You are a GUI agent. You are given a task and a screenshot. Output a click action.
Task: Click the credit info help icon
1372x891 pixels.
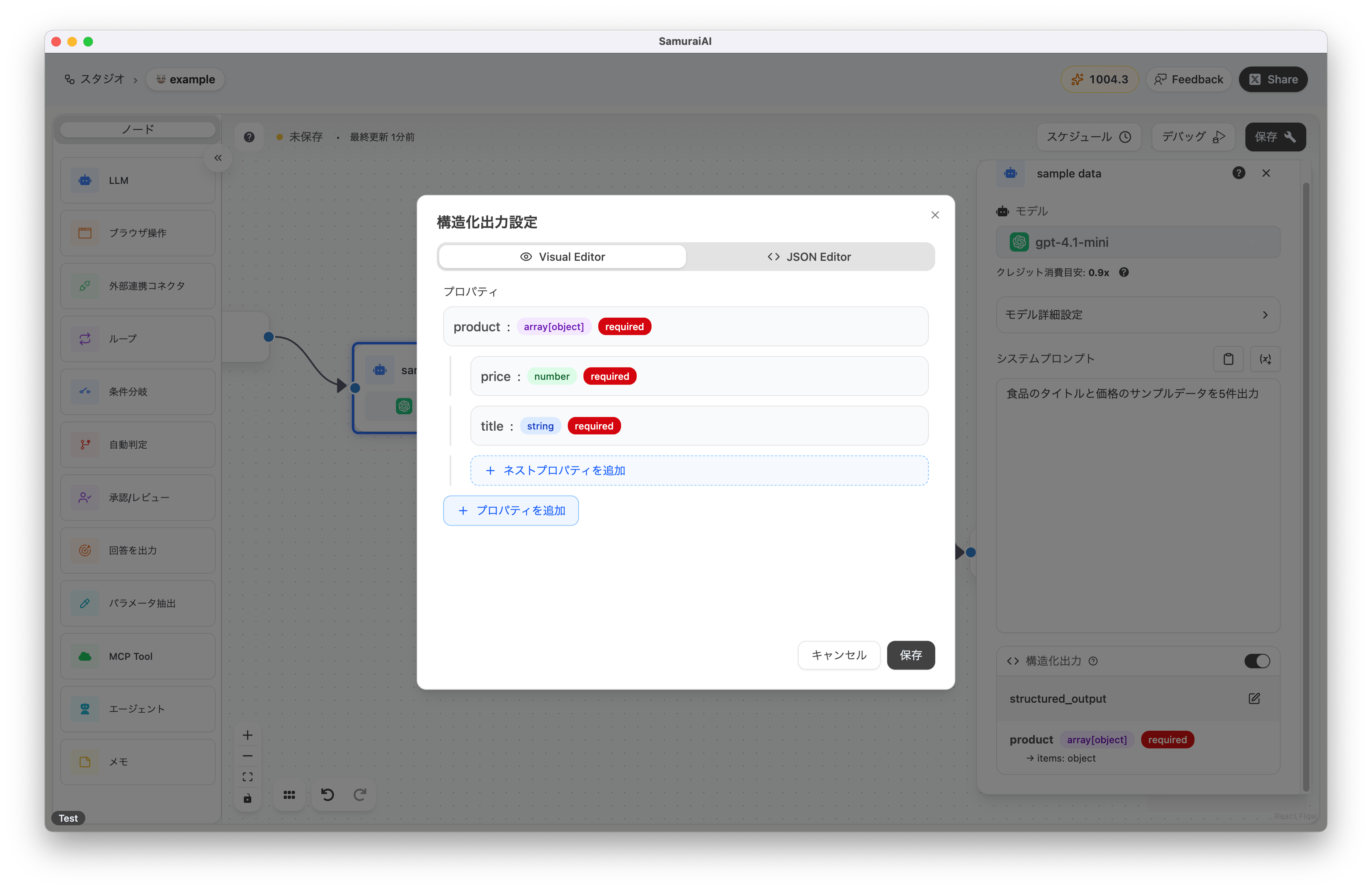[x=1124, y=272]
